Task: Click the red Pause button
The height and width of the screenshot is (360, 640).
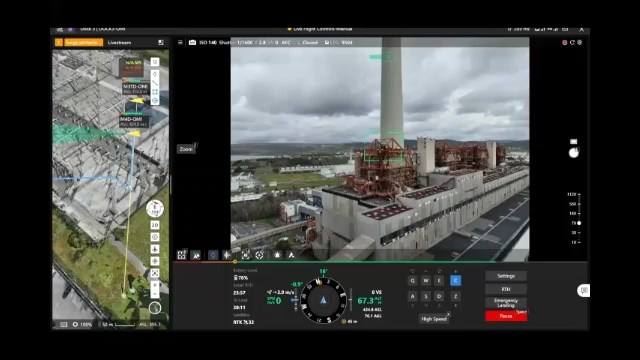Action: click(506, 316)
